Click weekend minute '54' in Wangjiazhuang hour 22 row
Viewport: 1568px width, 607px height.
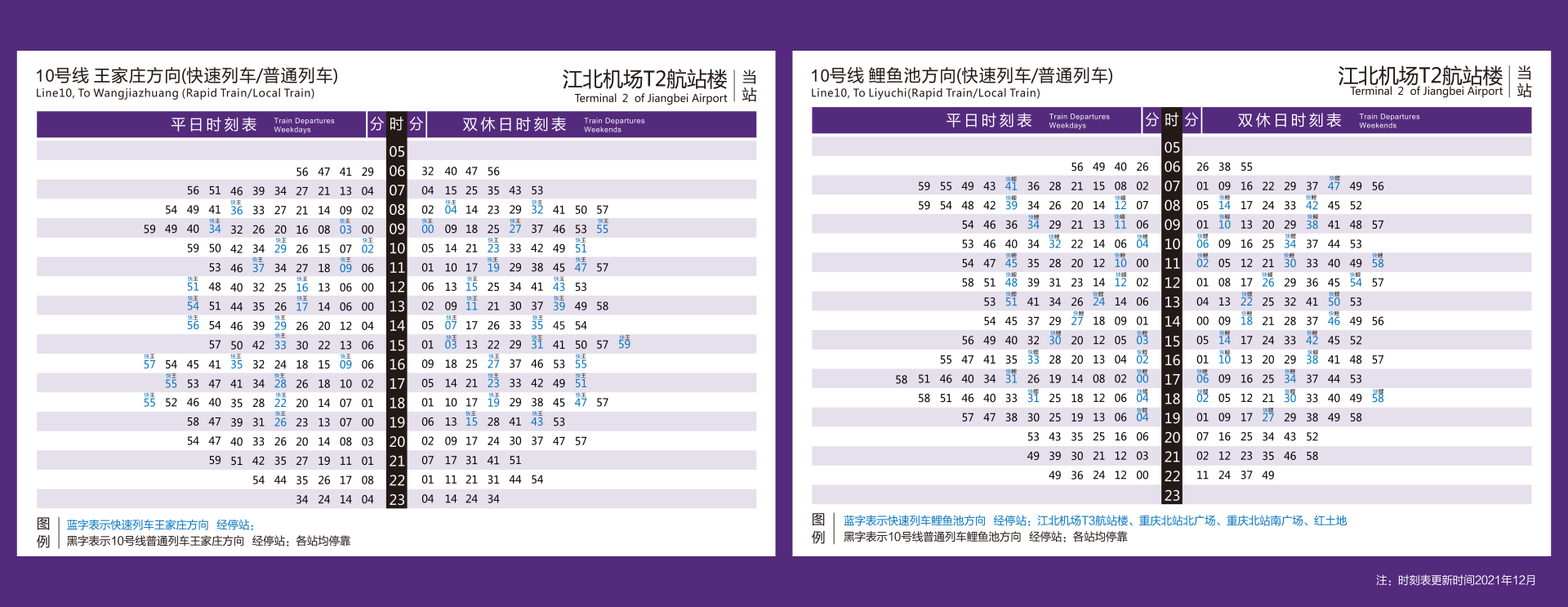[x=537, y=480]
